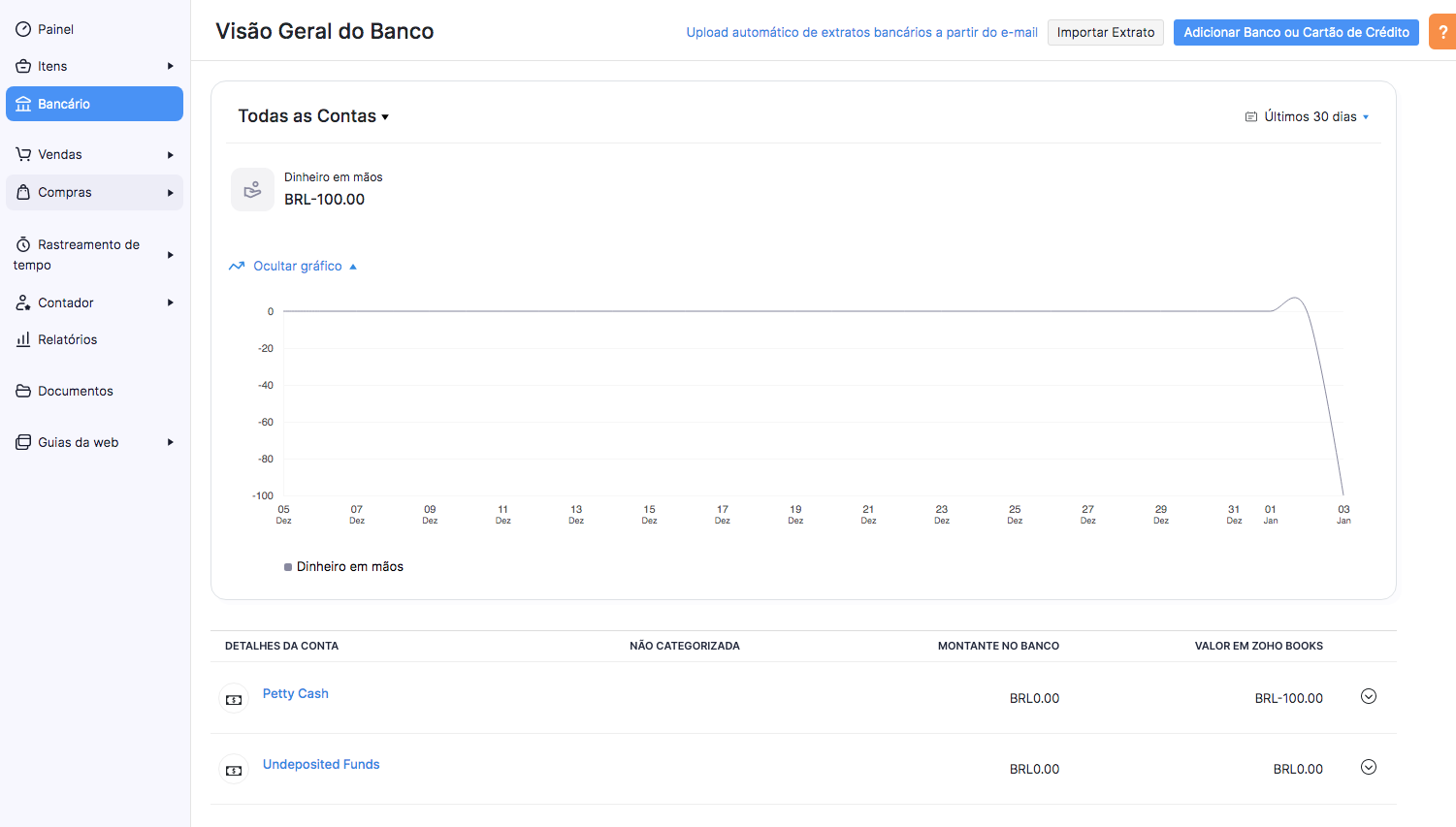Select the Bancário menu item

(x=94, y=104)
